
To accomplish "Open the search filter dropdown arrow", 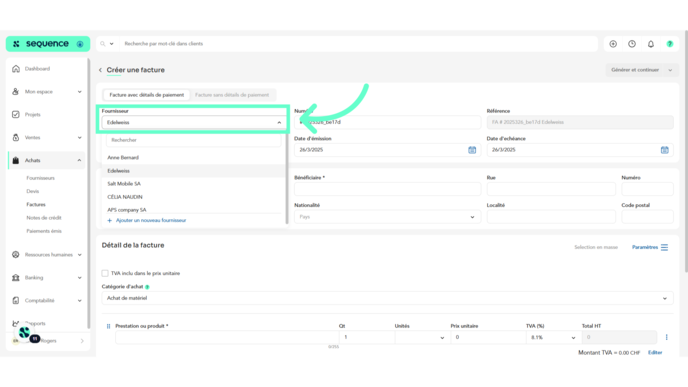I will pyautogui.click(x=111, y=44).
